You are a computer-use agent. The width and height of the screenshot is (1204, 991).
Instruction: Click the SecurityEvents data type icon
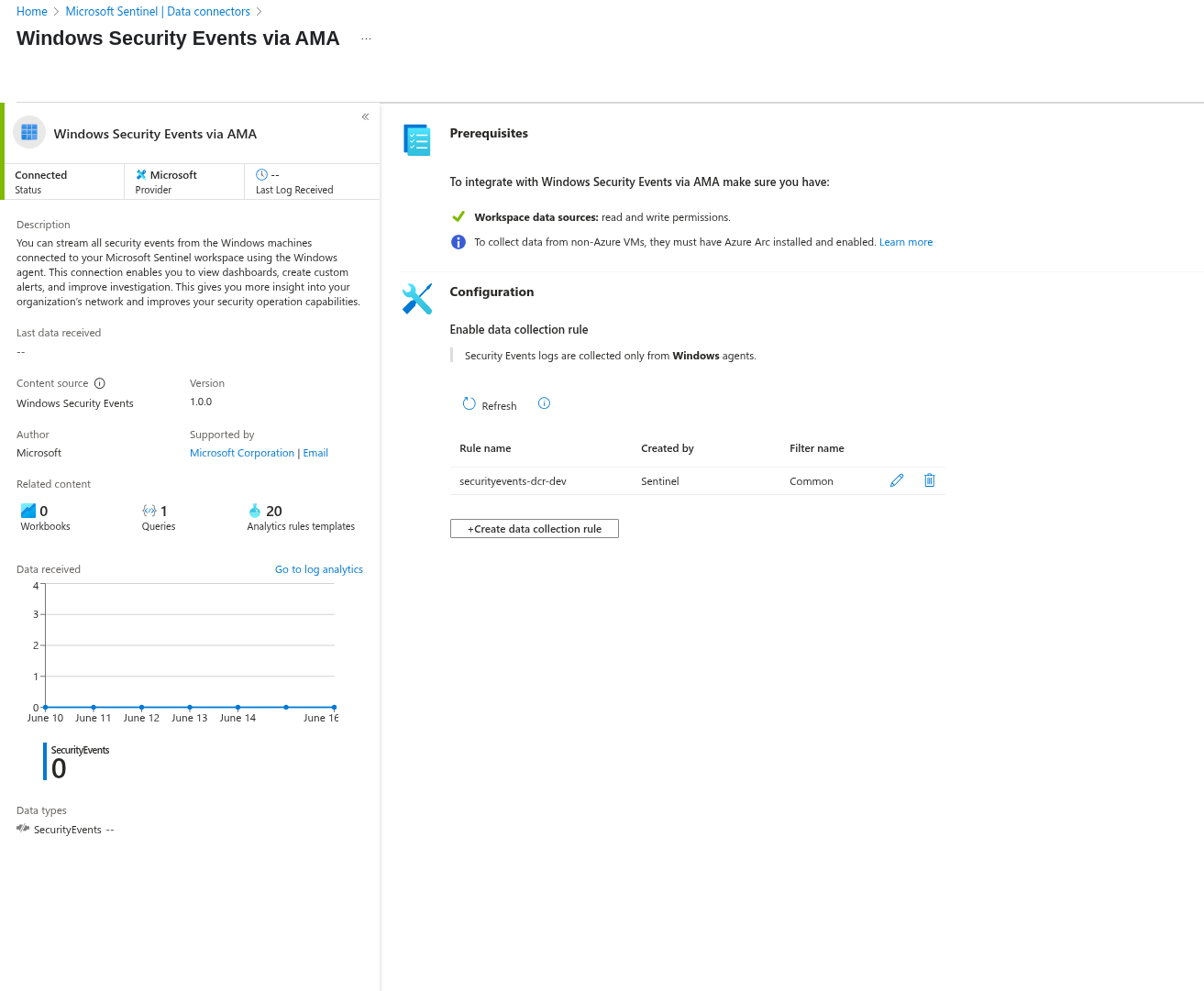23,828
